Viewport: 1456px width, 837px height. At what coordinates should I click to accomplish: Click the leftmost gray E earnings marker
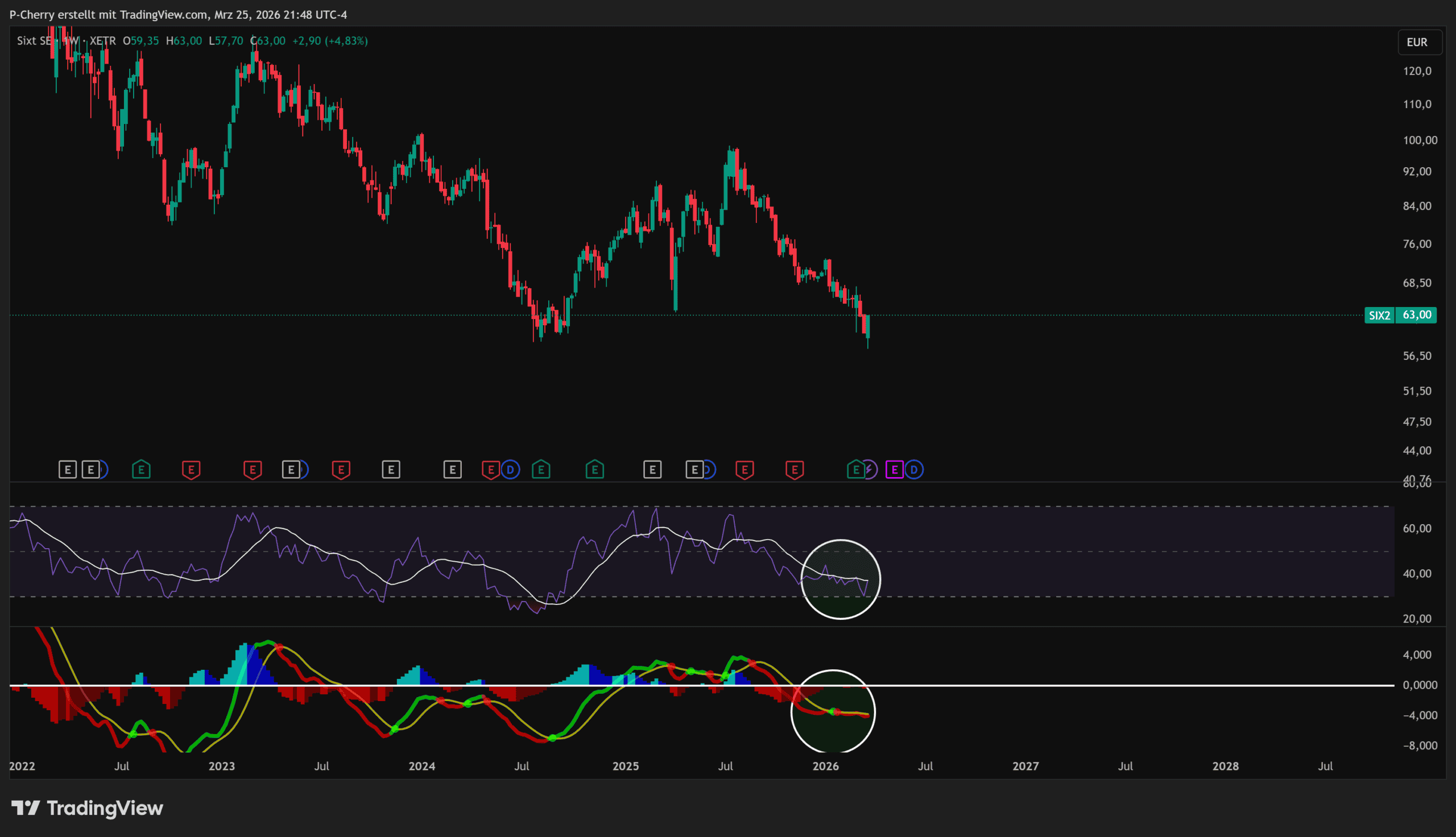pos(67,470)
